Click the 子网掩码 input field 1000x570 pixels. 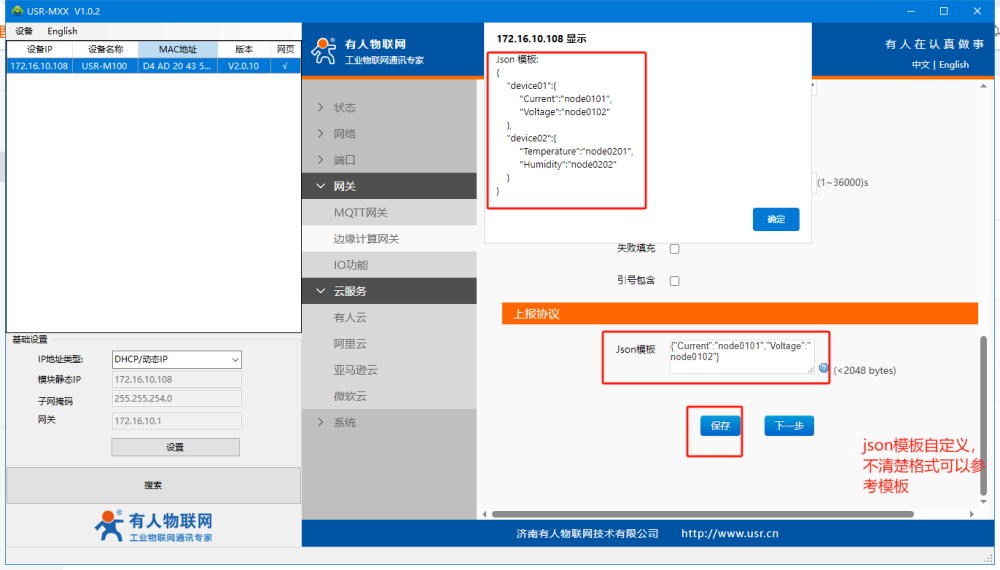[177, 398]
